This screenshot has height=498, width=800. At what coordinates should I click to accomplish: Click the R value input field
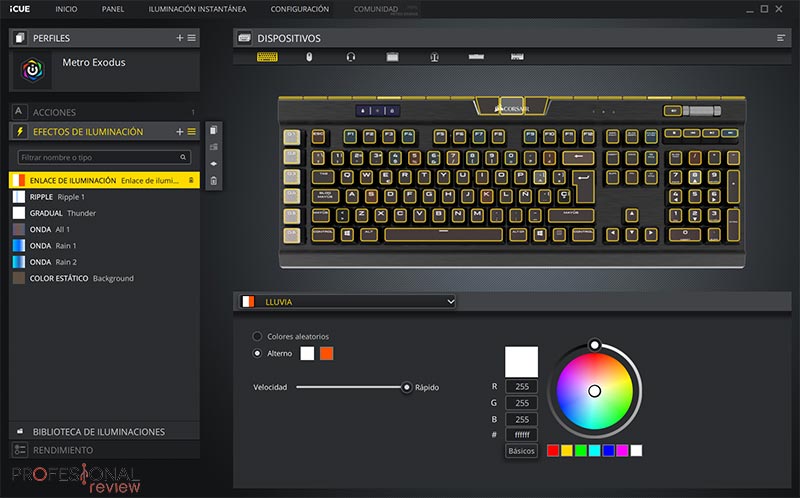tap(521, 386)
